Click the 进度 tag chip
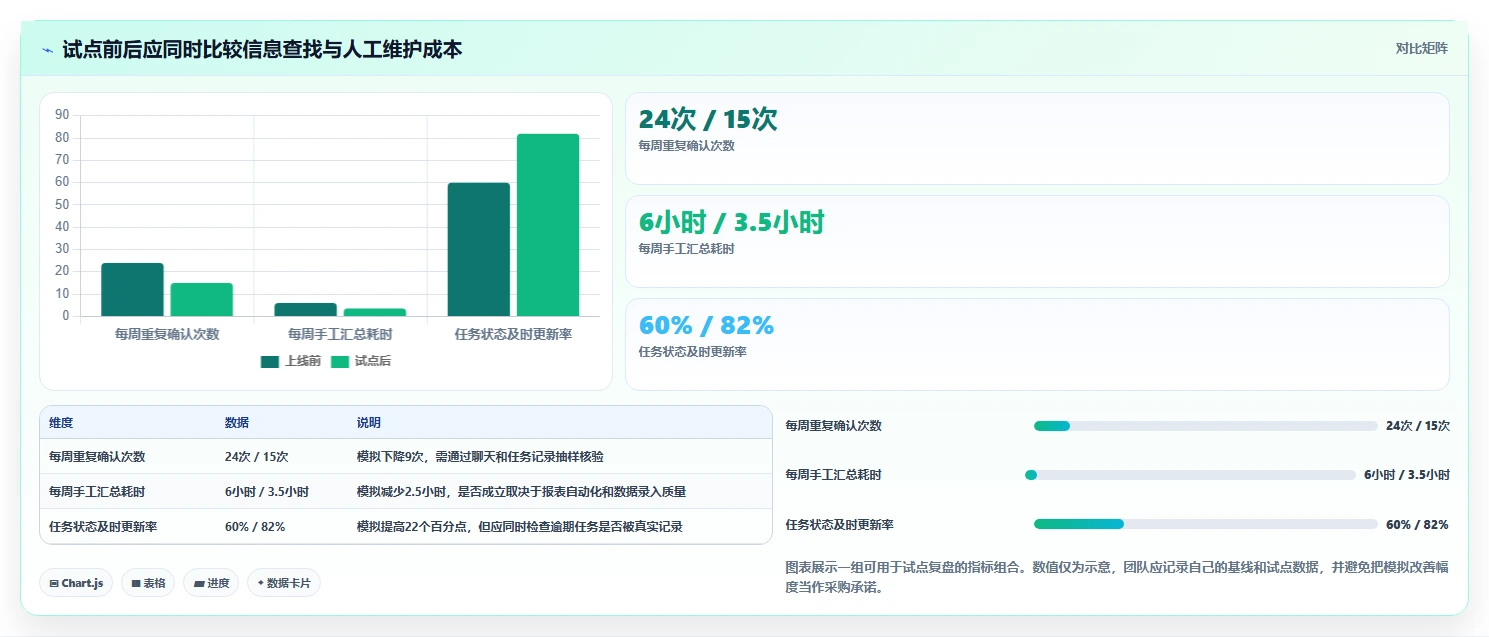1489x637 pixels. 210,583
